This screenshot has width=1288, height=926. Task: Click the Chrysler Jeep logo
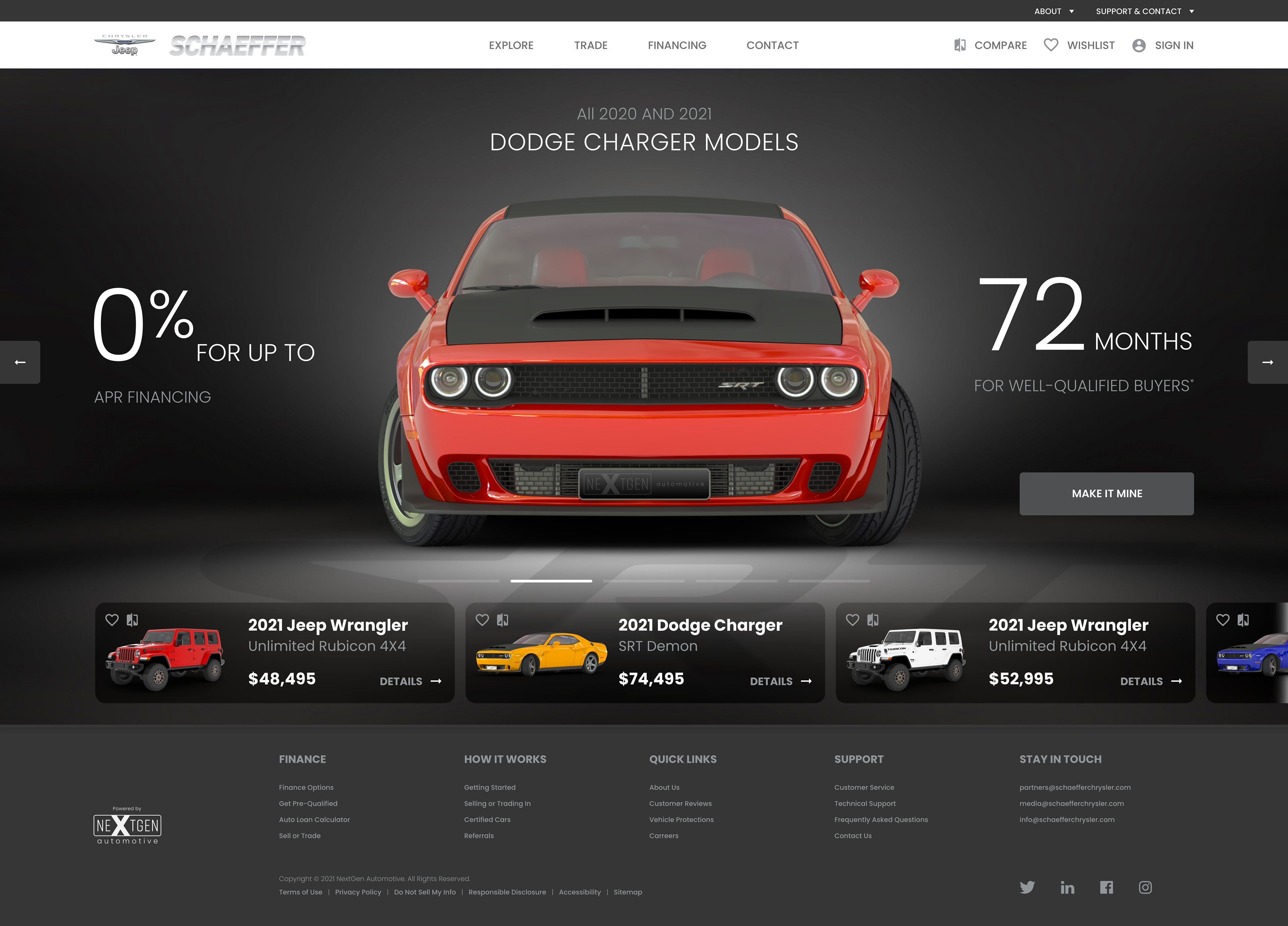pos(124,45)
